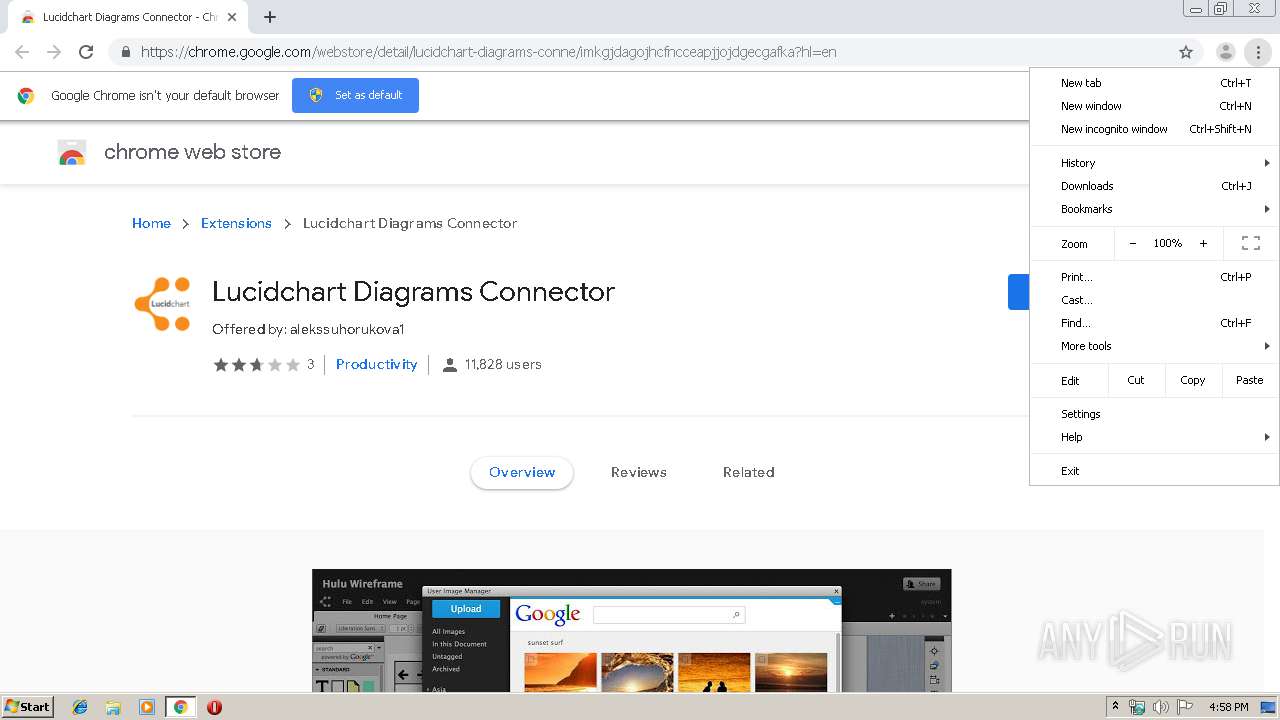The width and height of the screenshot is (1280, 720).
Task: Choose Exit from the Chrome menu
Action: click(x=1155, y=471)
